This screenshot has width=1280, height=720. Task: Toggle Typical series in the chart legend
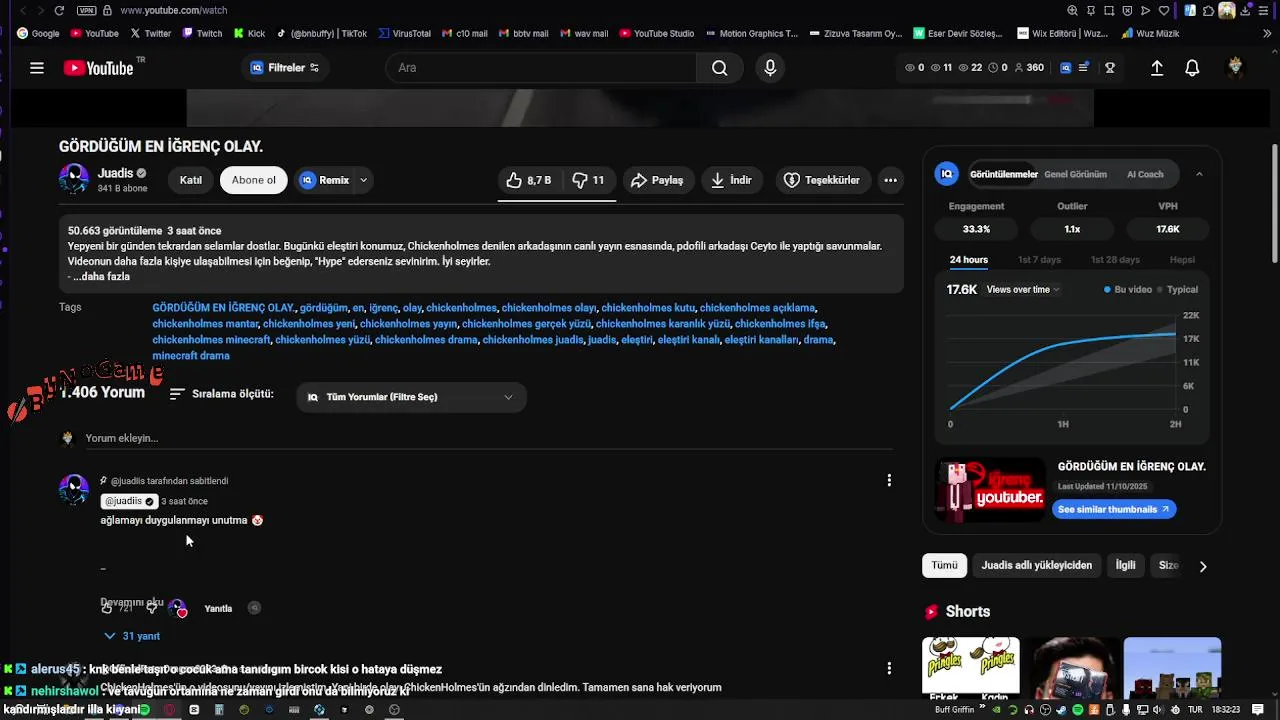[1177, 289]
